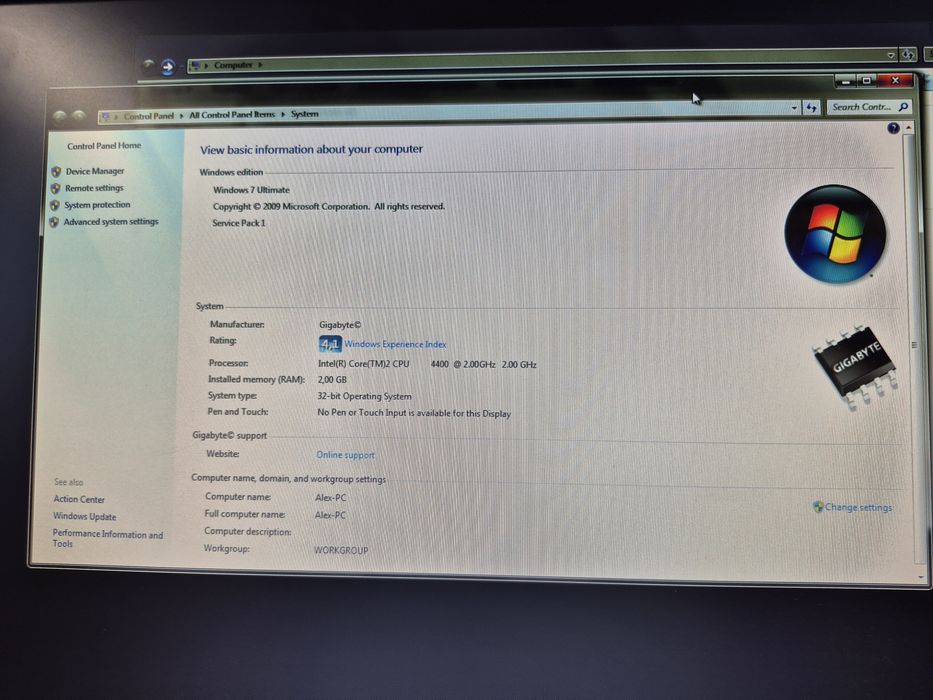Click Forward arrow in background Computer window
933x700 pixels.
(167, 67)
